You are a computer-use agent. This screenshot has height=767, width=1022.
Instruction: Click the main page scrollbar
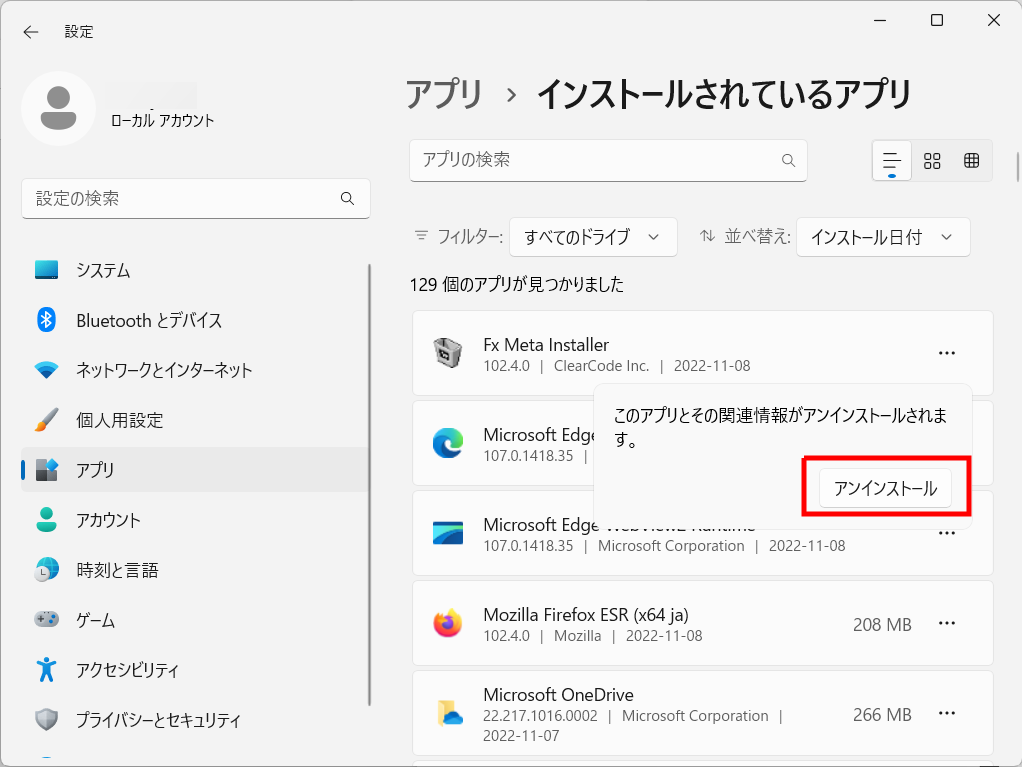1018,167
